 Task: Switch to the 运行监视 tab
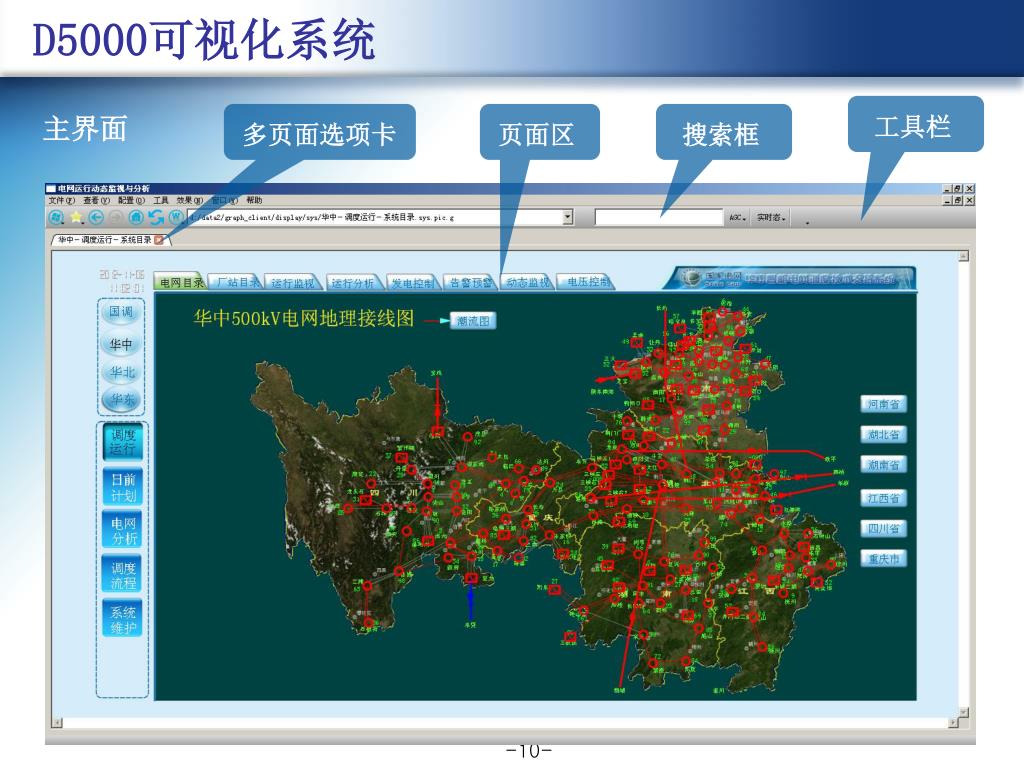click(293, 282)
